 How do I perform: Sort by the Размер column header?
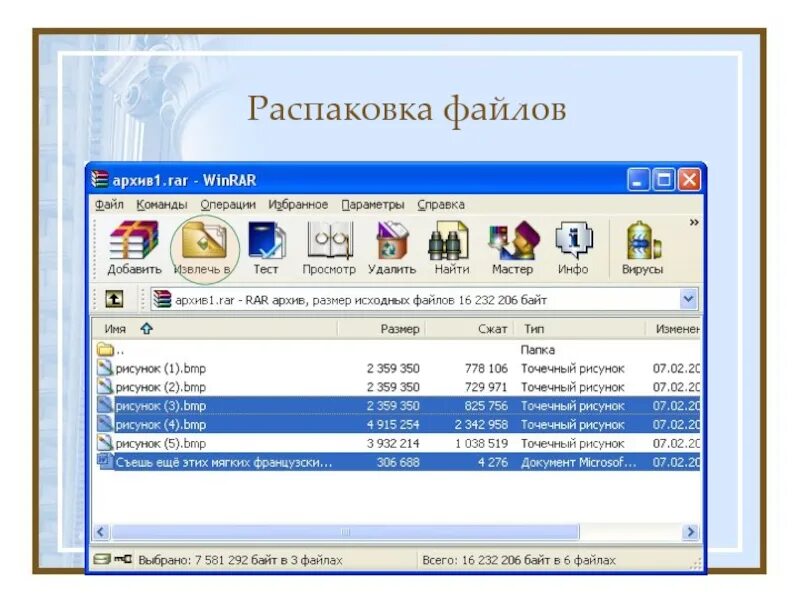381,329
